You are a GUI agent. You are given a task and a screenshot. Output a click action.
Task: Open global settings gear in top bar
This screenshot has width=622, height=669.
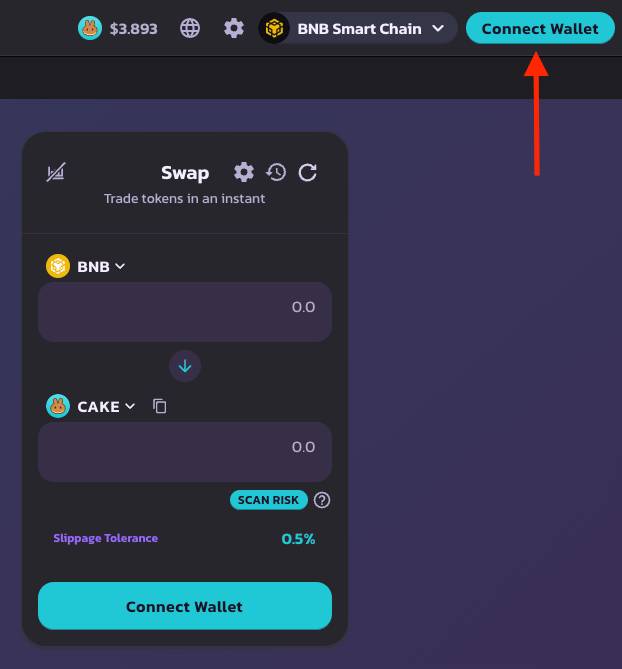(234, 29)
